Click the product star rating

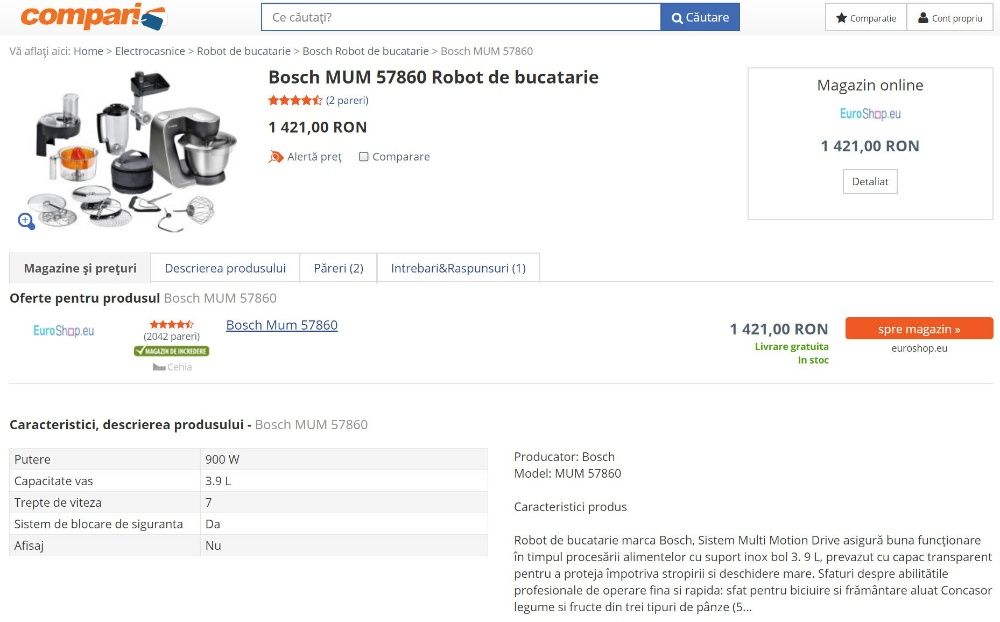[294, 101]
